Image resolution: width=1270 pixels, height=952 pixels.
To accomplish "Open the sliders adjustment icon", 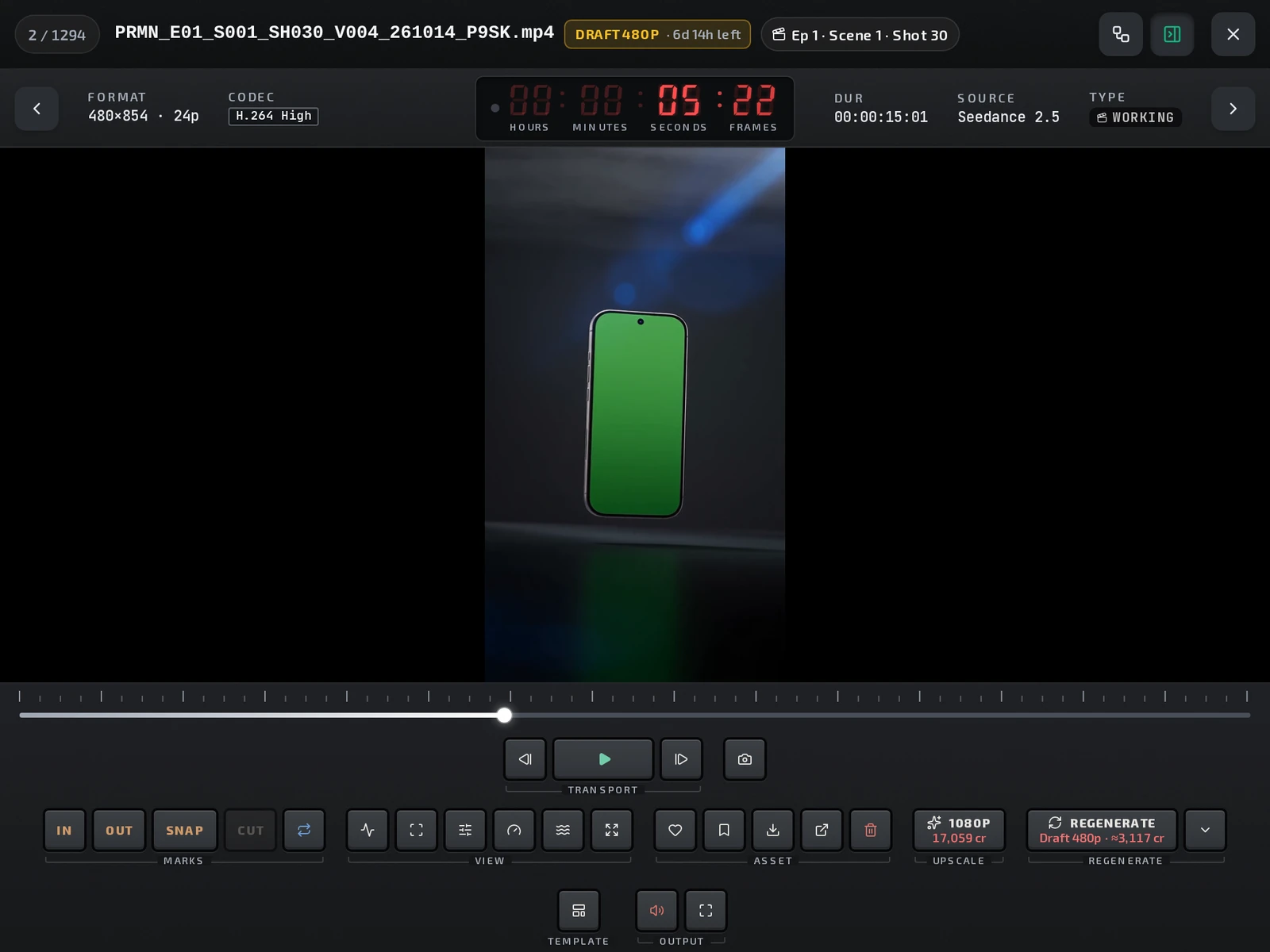I will click(x=465, y=830).
